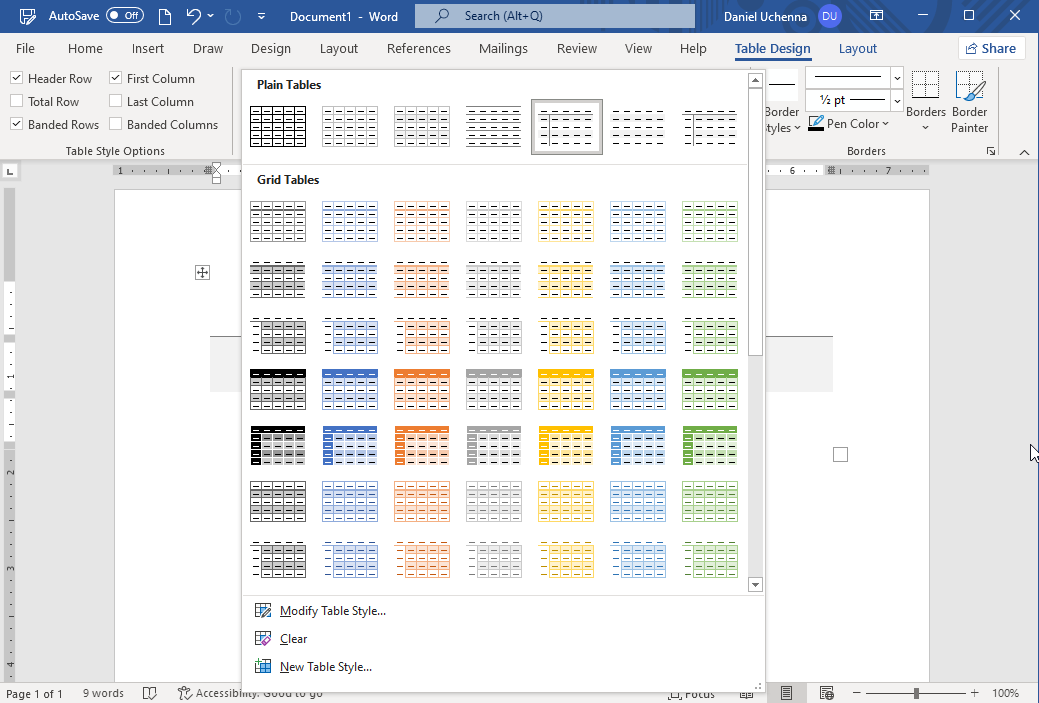
Task: Open the Insert tab
Action: point(148,48)
